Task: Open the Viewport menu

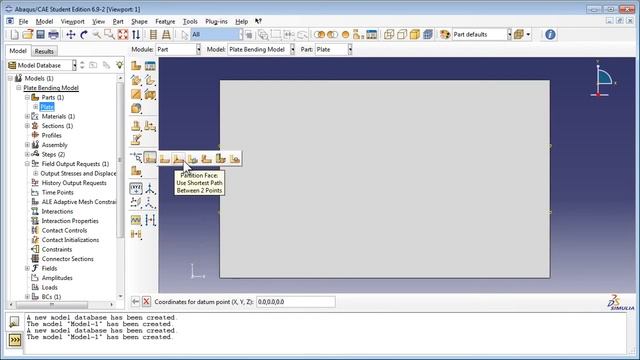Action: click(x=72, y=21)
